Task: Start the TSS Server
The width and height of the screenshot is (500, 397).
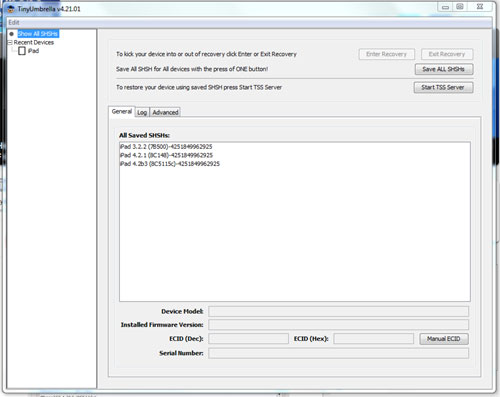Action: (x=443, y=88)
